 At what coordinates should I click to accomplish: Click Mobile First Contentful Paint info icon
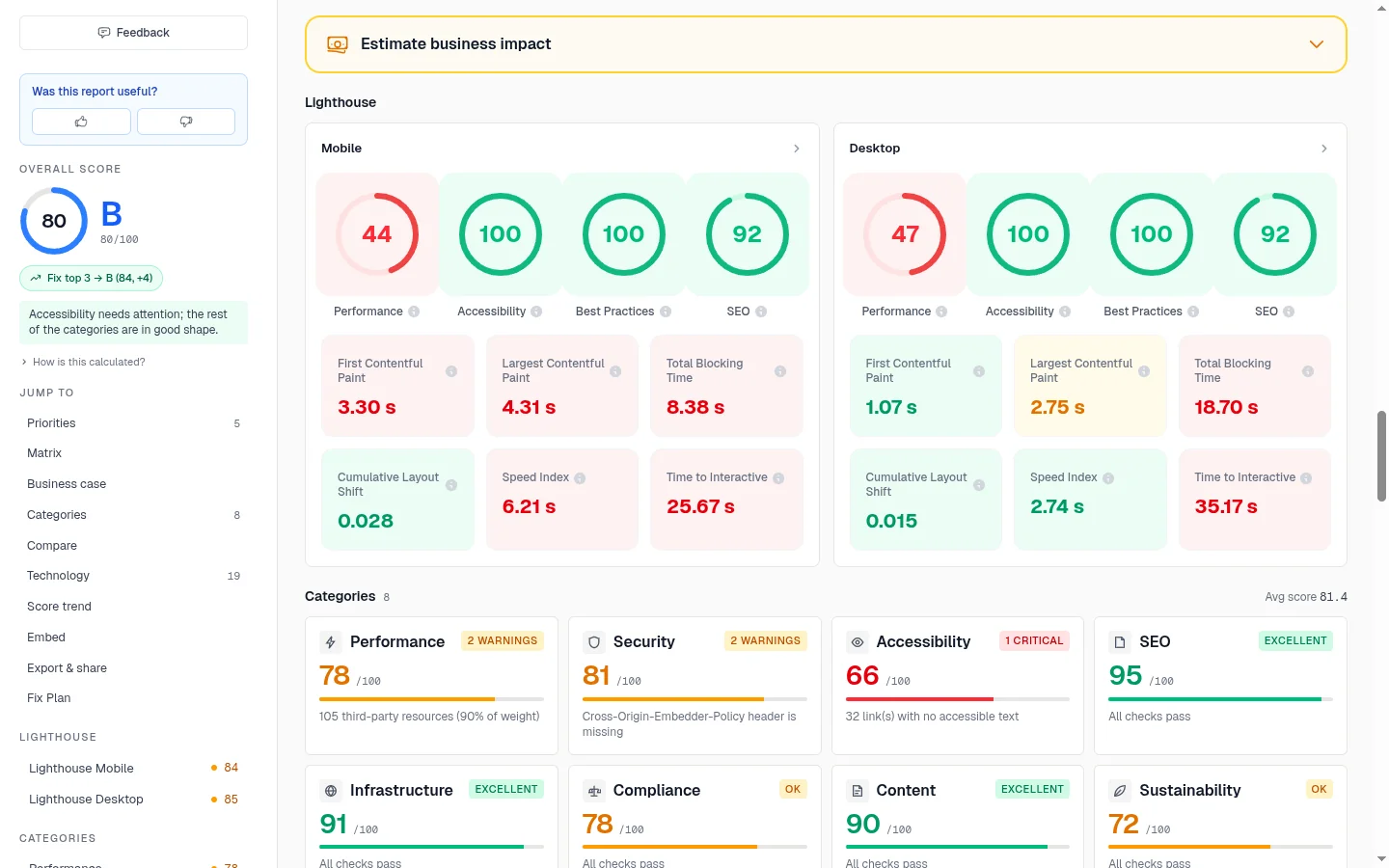[x=451, y=371]
